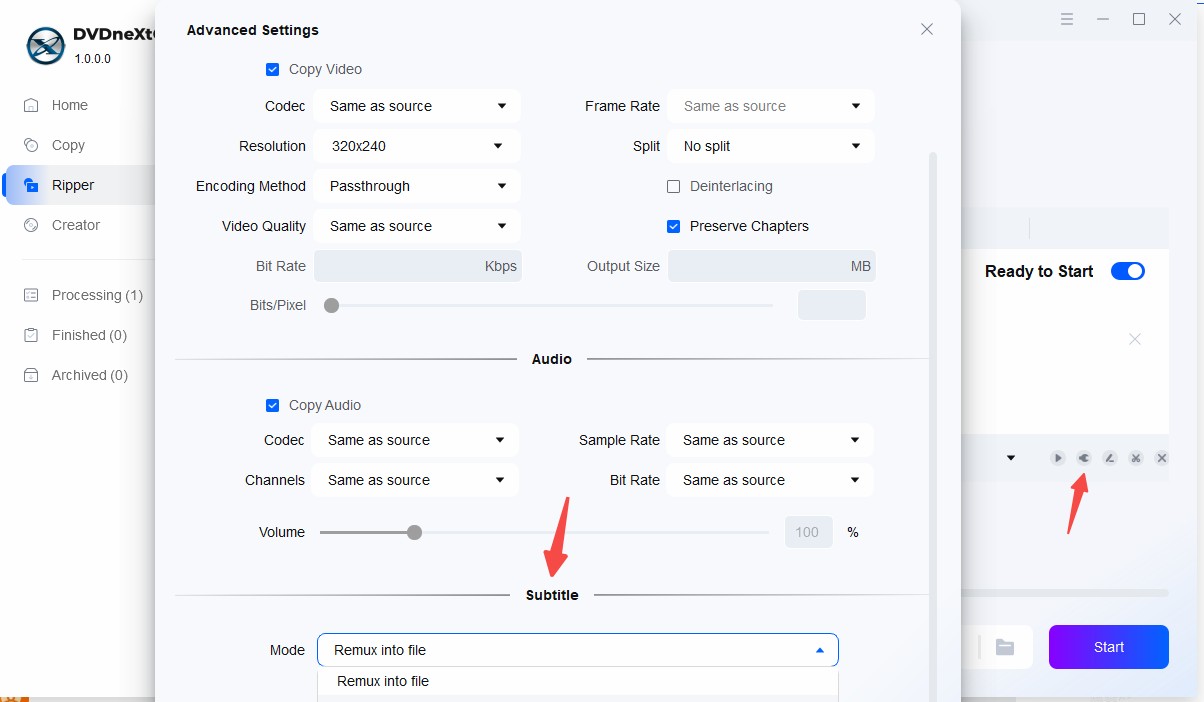This screenshot has height=702, width=1204.
Task: Click the Volume slider handle
Action: 414,532
